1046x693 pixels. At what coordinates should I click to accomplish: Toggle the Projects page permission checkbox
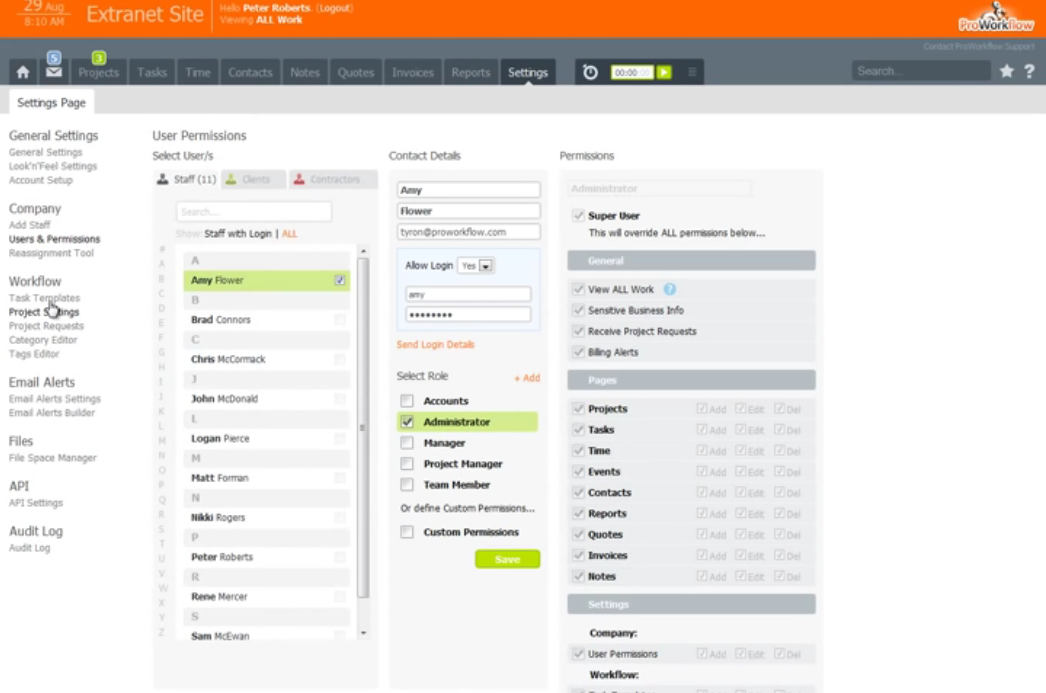pyautogui.click(x=578, y=408)
